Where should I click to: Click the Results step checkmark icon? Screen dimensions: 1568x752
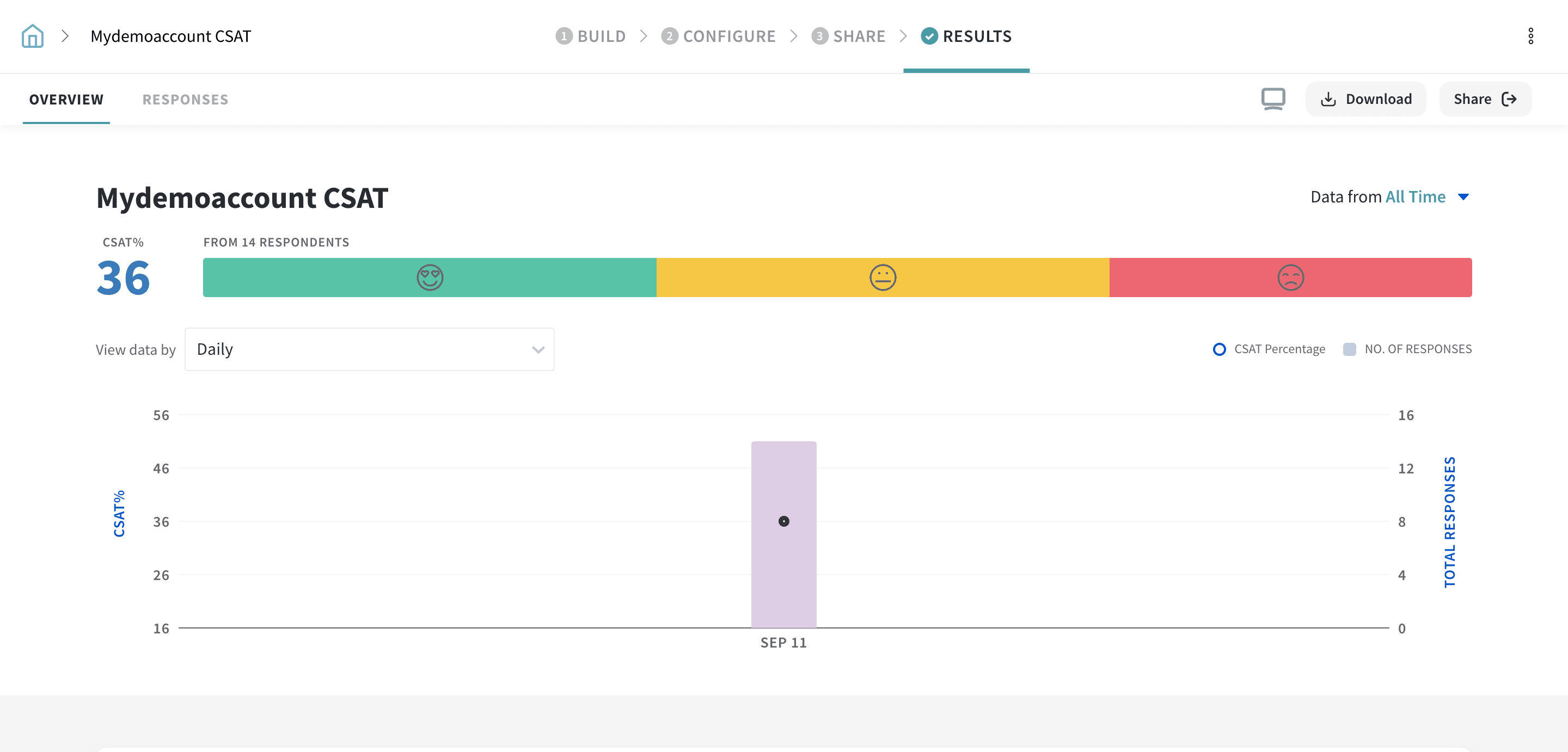click(x=929, y=36)
